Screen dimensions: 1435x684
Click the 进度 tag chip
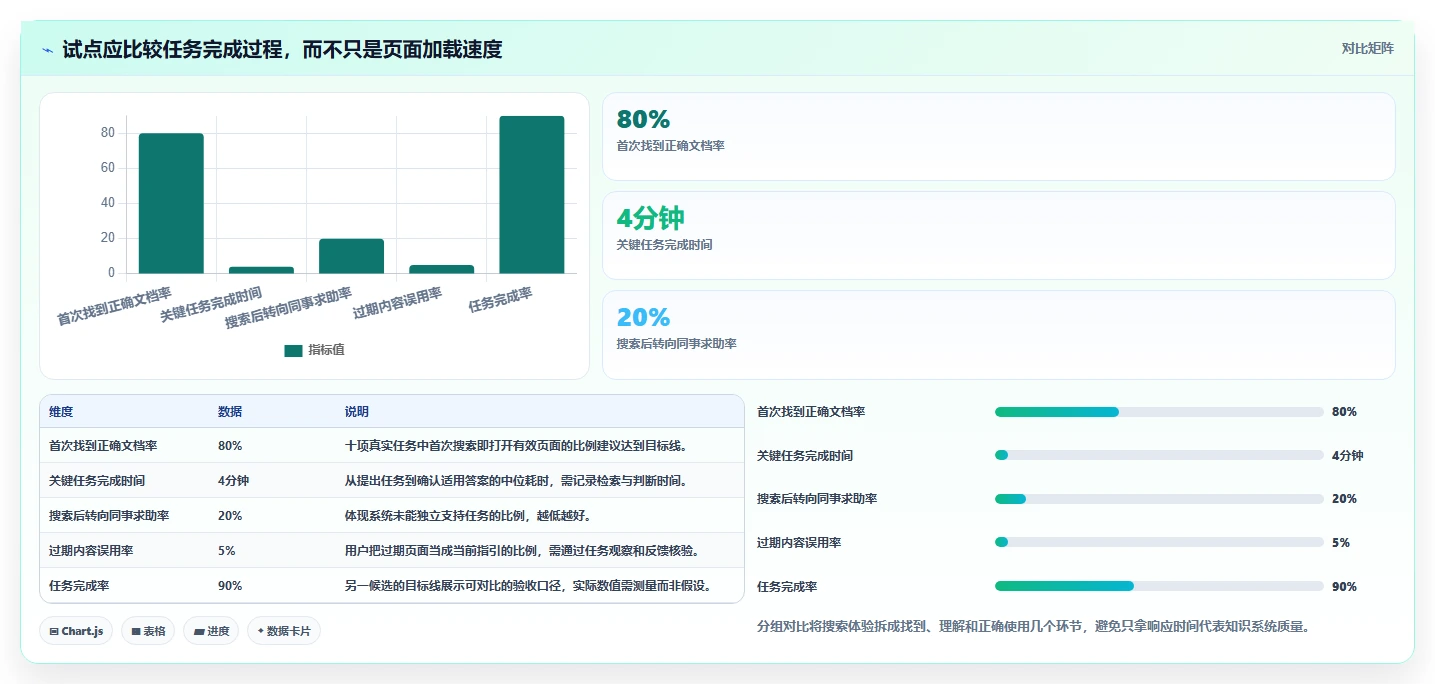click(x=211, y=631)
